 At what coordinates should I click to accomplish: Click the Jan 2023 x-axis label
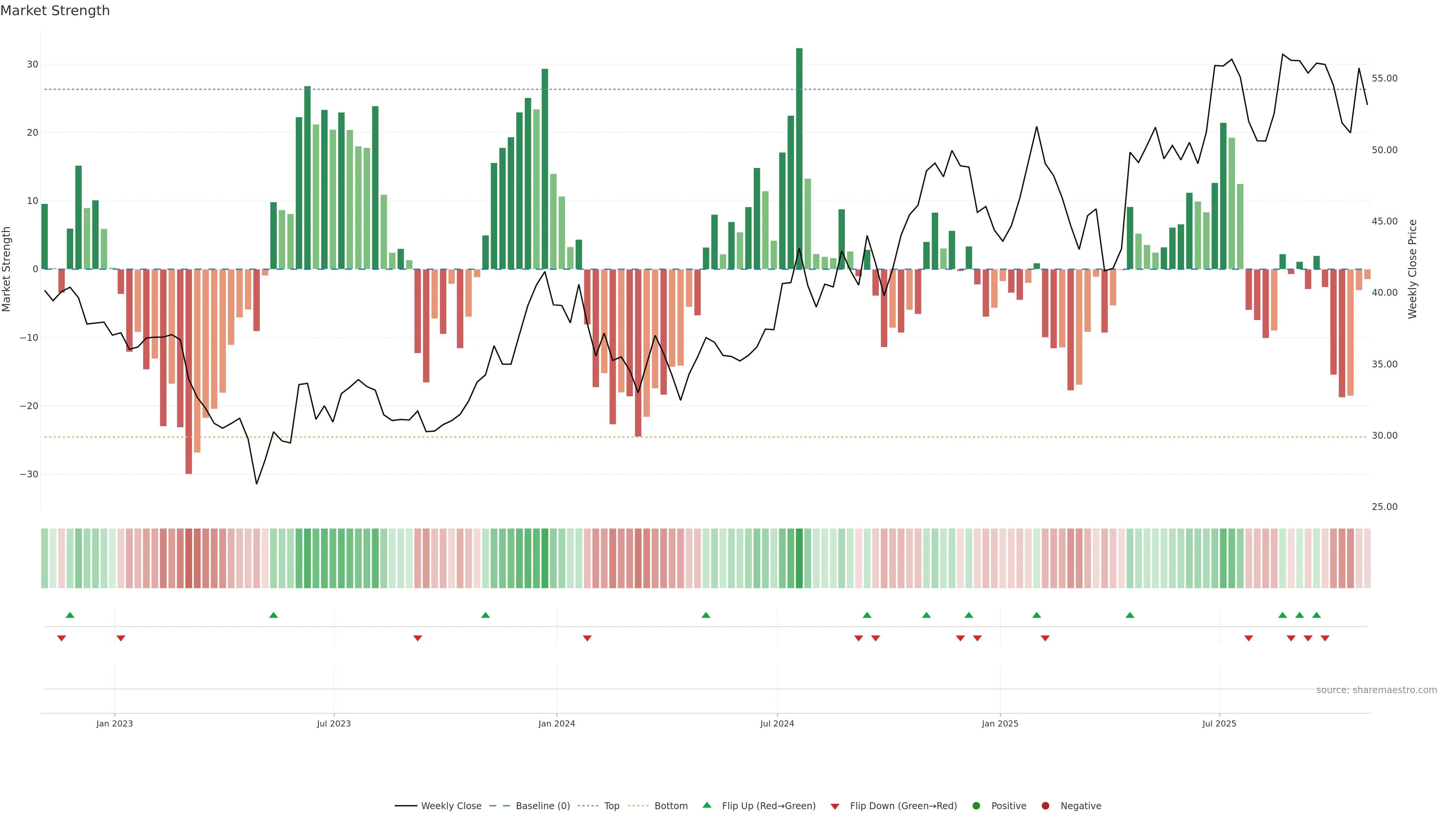[115, 723]
